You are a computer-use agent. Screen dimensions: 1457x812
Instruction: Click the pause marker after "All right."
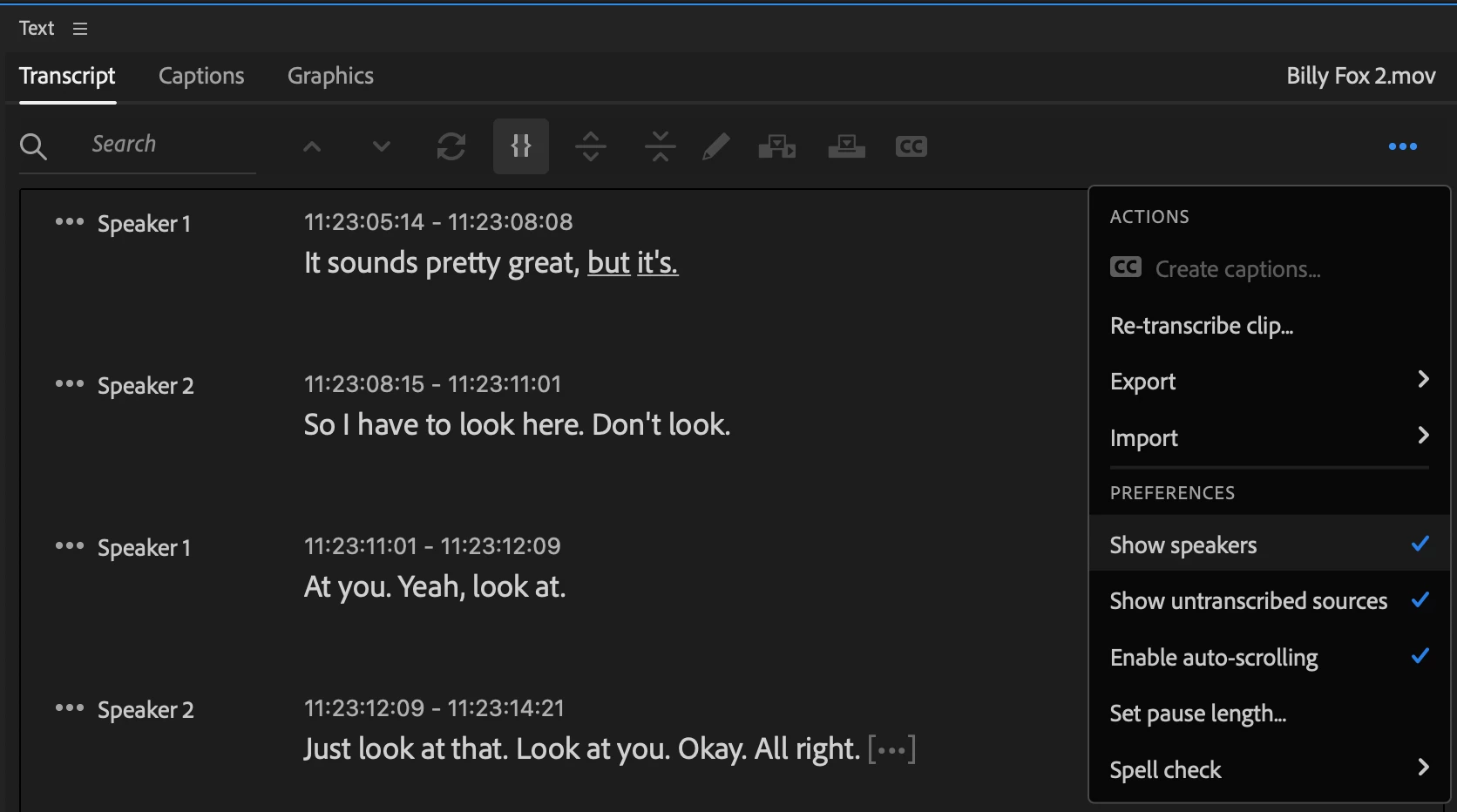(891, 749)
